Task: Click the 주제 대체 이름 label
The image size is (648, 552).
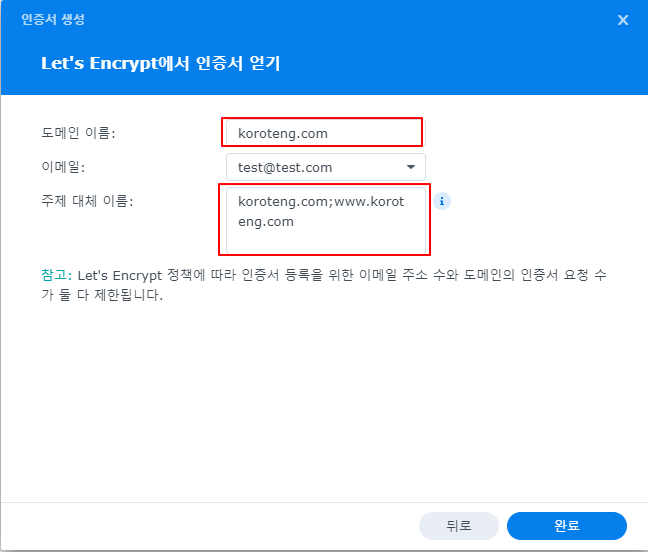Action: tap(87, 201)
